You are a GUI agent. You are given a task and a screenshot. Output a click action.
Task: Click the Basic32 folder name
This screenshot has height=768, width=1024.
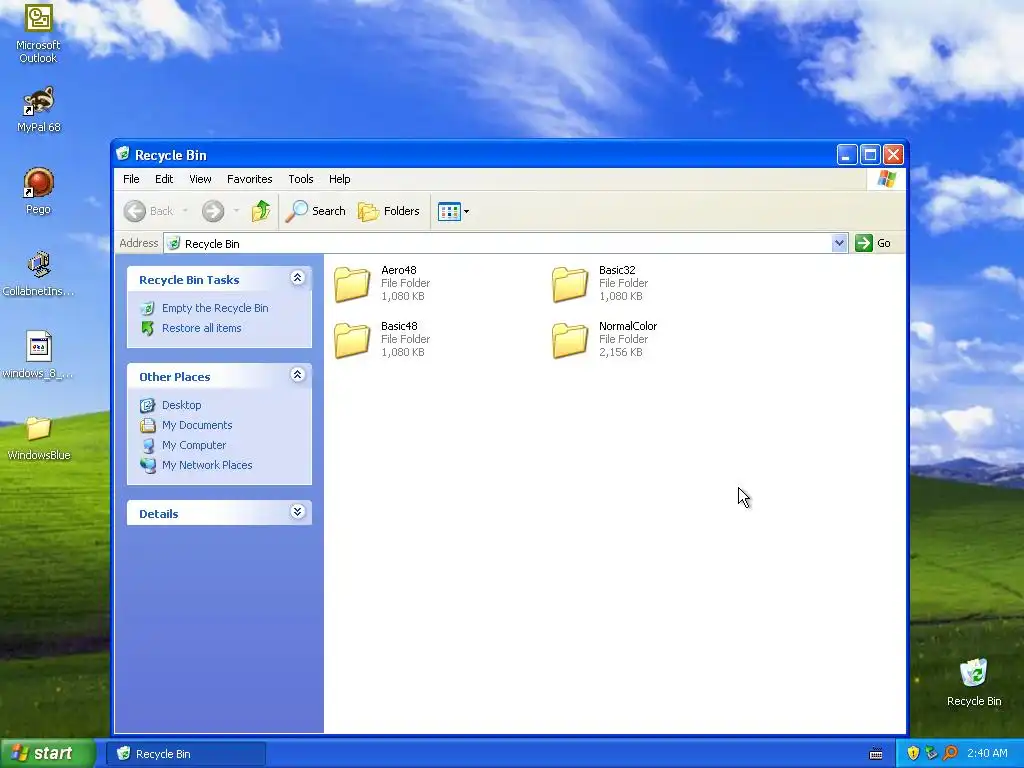(617, 270)
